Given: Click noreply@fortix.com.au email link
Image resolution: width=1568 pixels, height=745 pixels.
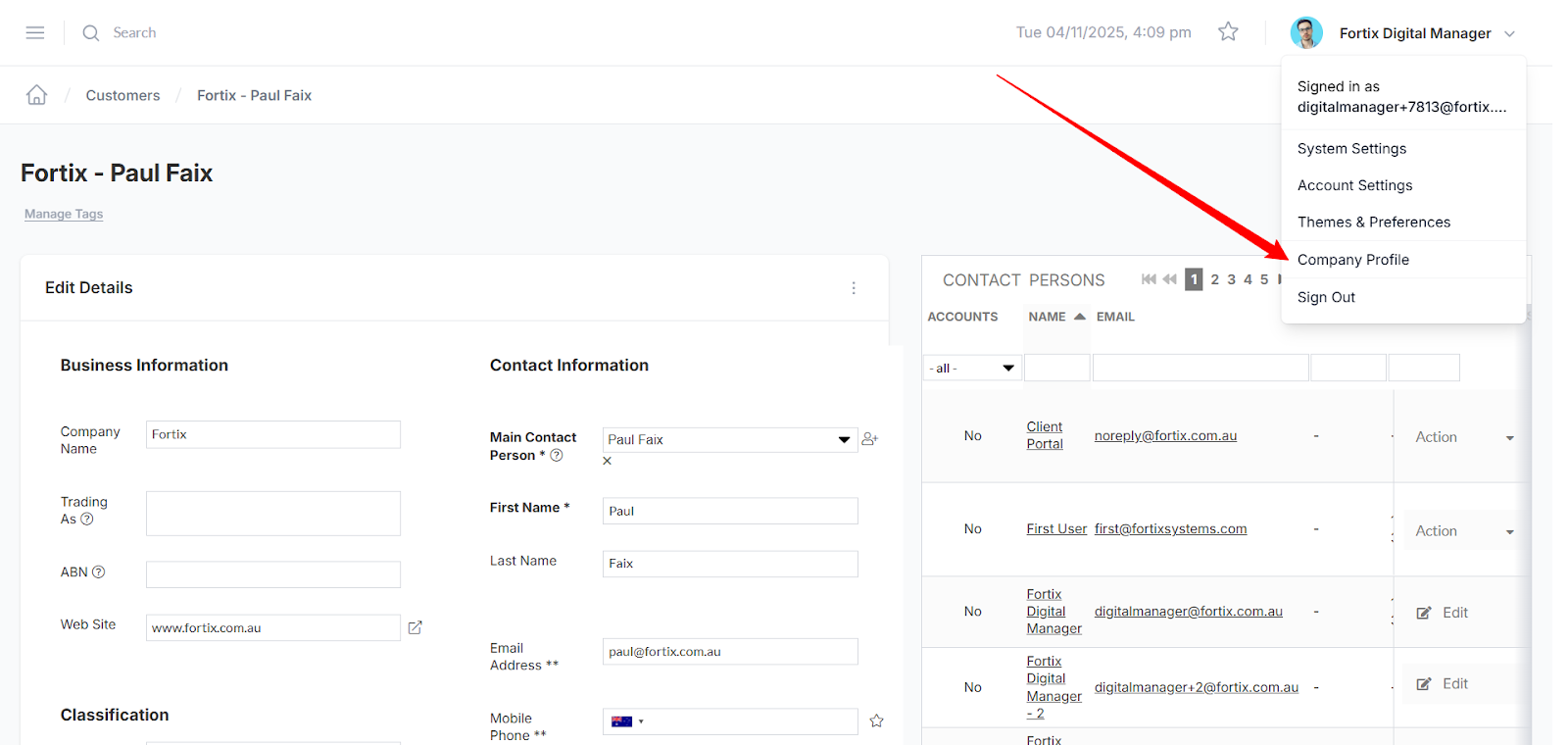Looking at the screenshot, I should pyautogui.click(x=1165, y=436).
